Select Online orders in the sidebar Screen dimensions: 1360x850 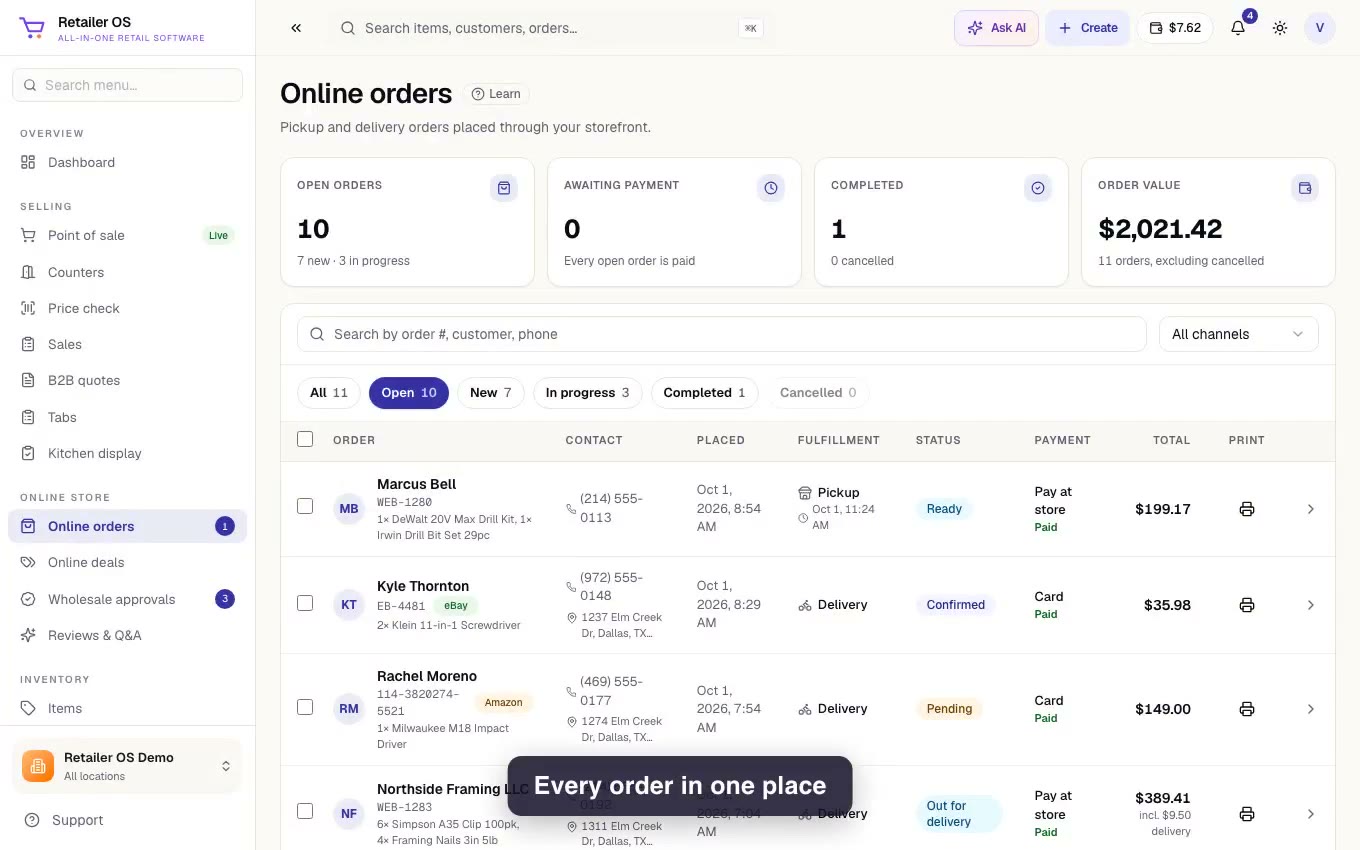click(127, 526)
